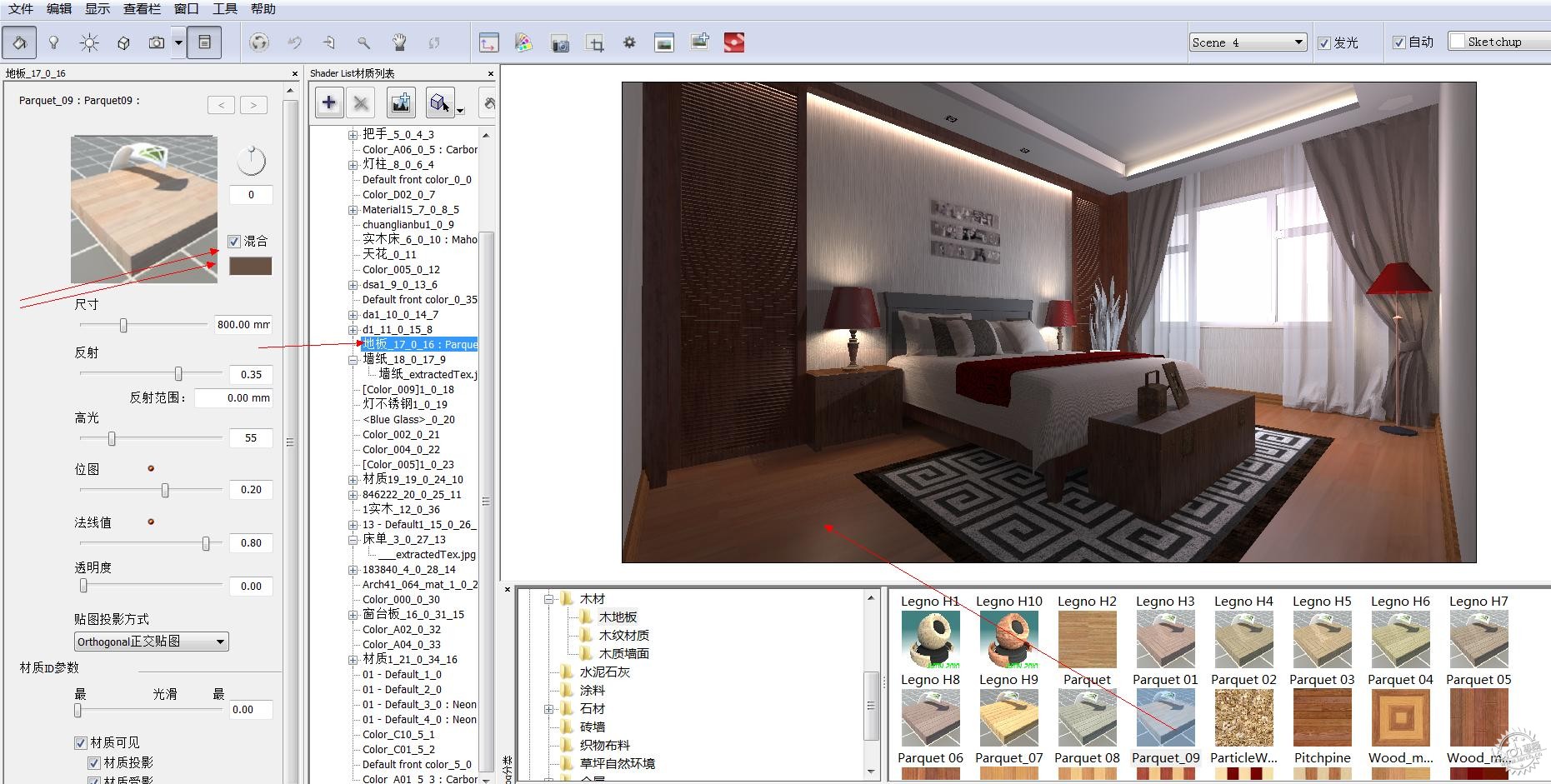Expand the 石材 catalog folder
The height and width of the screenshot is (784, 1551).
pyautogui.click(x=549, y=709)
